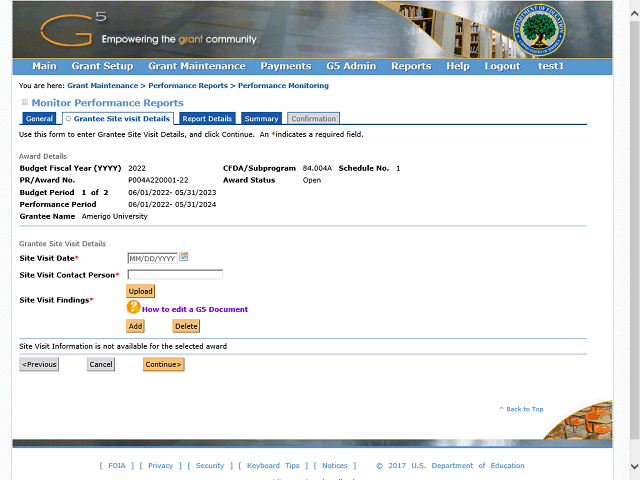Viewport: 640px width, 480px height.
Task: Click the PR/Award number P004A220001-22
Action: point(158,180)
